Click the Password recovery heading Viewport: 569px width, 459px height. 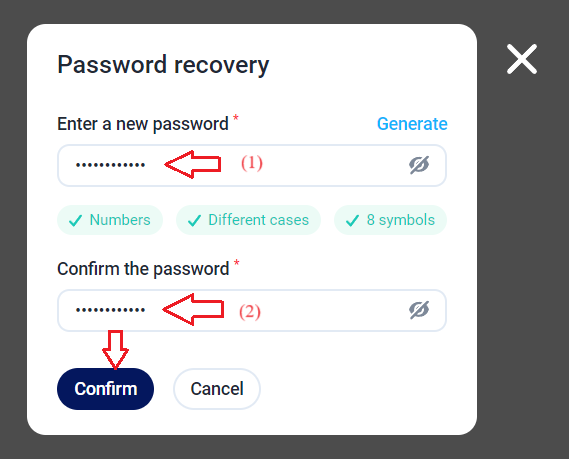163,65
